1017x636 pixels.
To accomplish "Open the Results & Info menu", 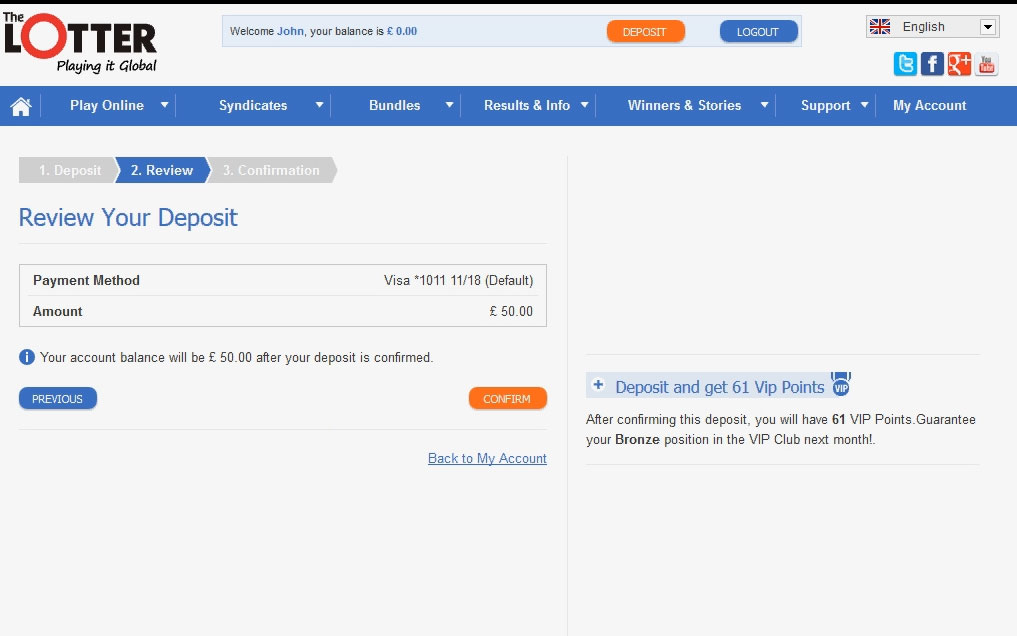I will tap(527, 105).
